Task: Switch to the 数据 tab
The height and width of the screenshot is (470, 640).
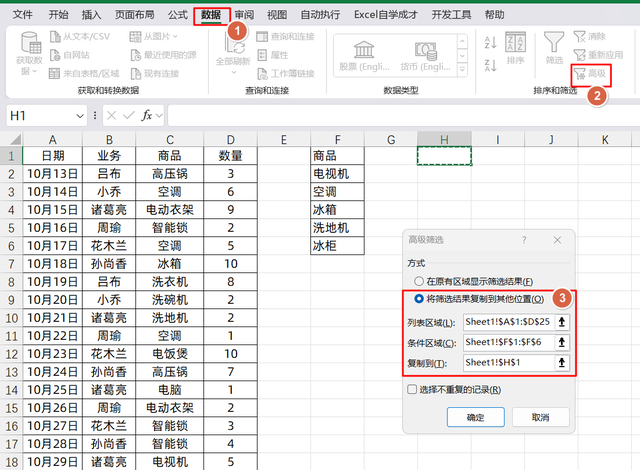Action: tap(211, 15)
